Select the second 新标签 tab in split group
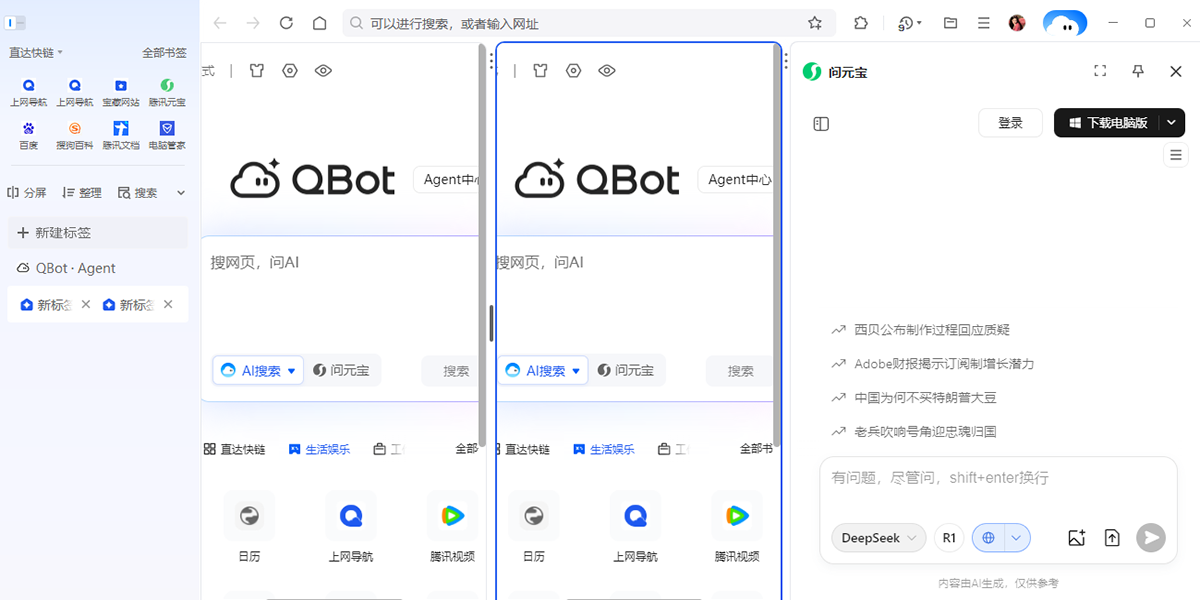The height and width of the screenshot is (600, 1200). 129,305
